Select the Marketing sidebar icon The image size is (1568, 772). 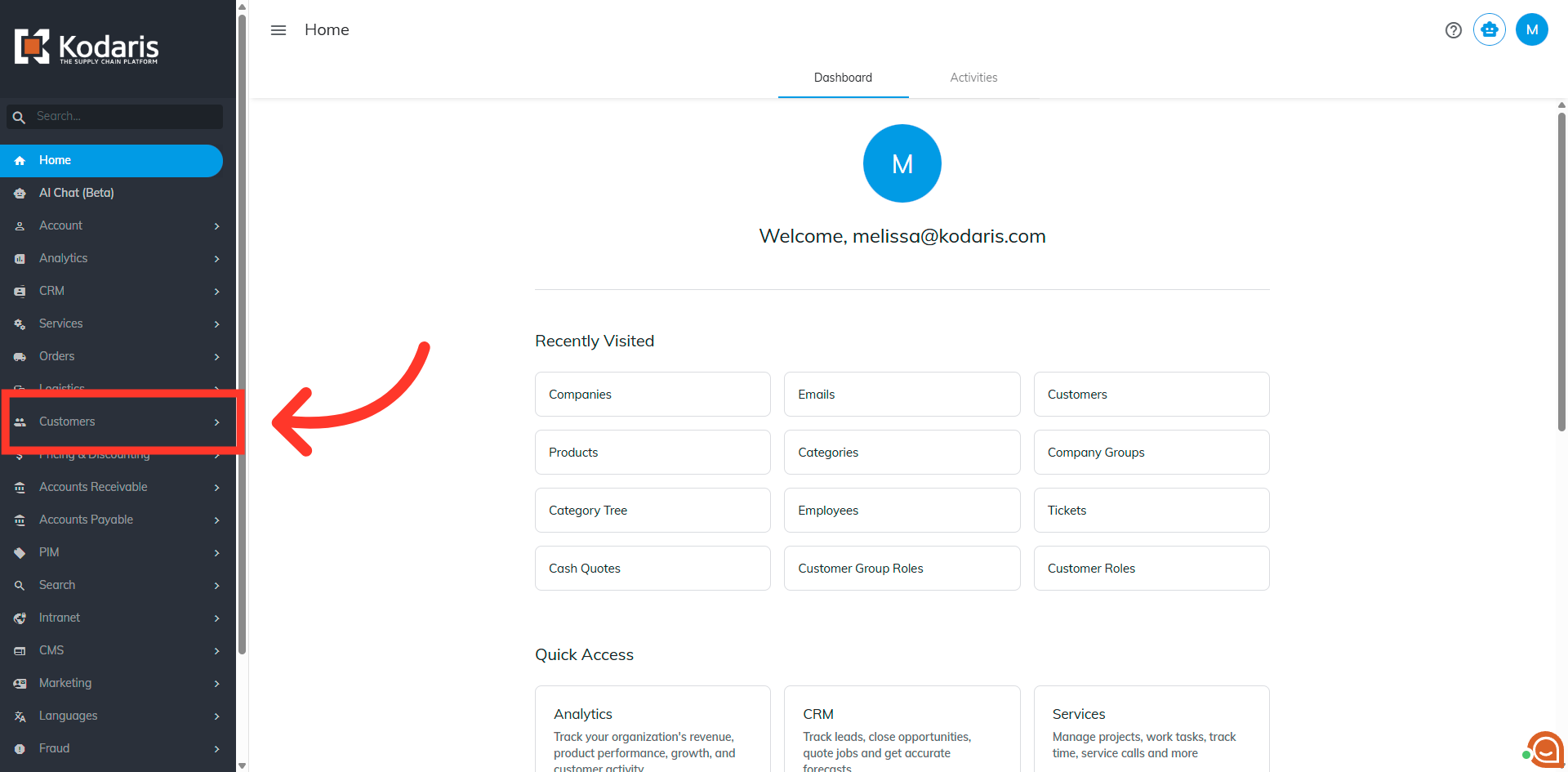(x=20, y=684)
